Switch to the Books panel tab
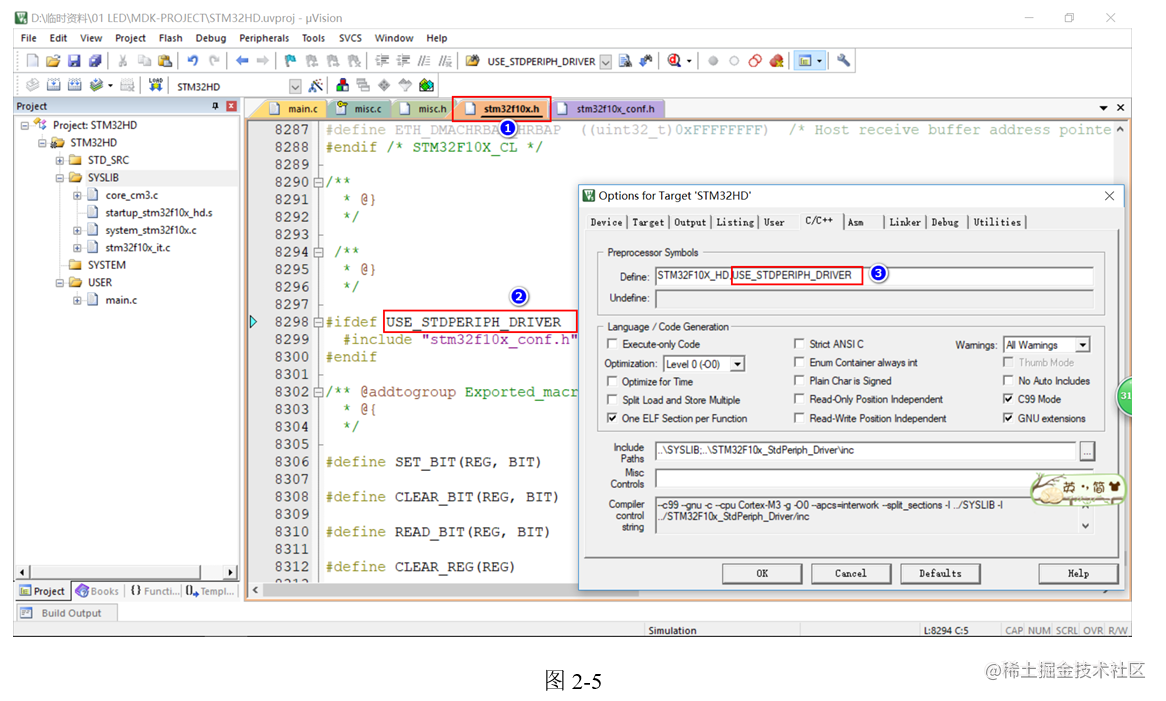This screenshot has width=1166, height=701. tap(97, 591)
